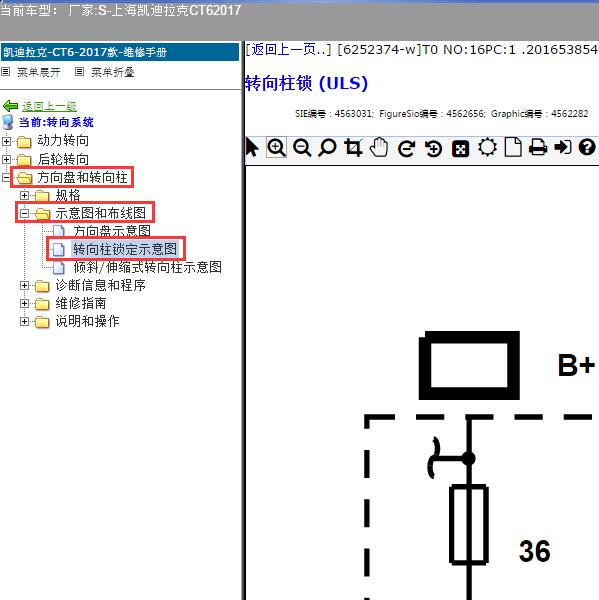
Task: Open the gear settings icon
Action: 487,148
